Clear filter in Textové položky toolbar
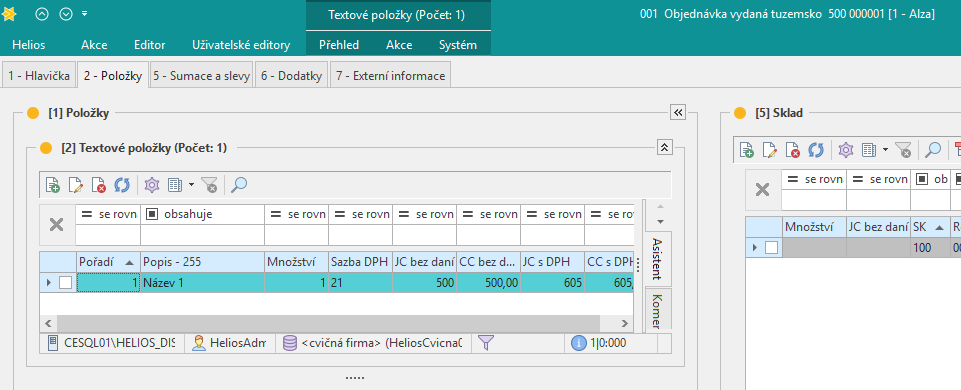This screenshot has width=961, height=390. tap(210, 185)
